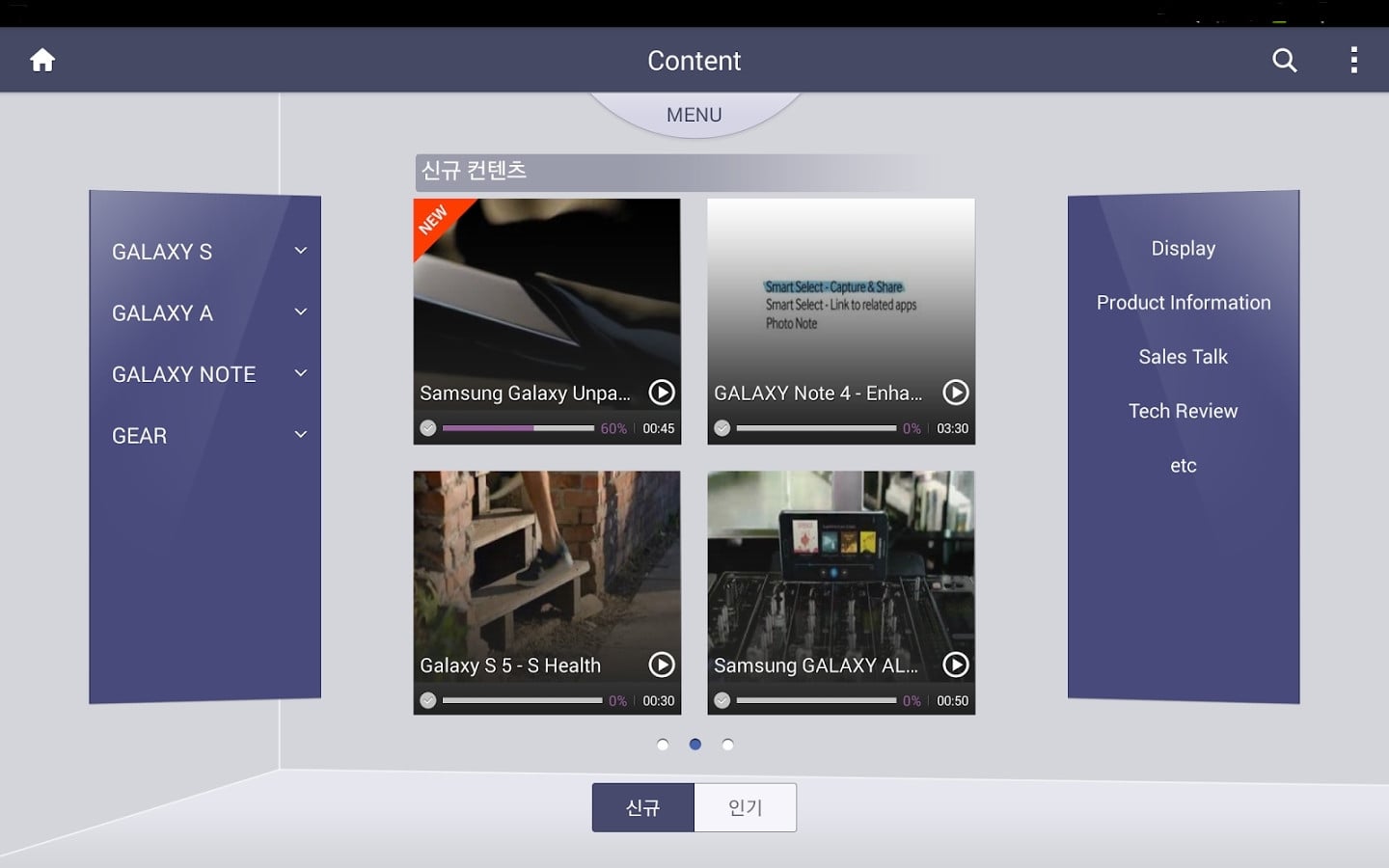1389x868 pixels.
Task: Switch to the 신규 tab
Action: [x=643, y=807]
